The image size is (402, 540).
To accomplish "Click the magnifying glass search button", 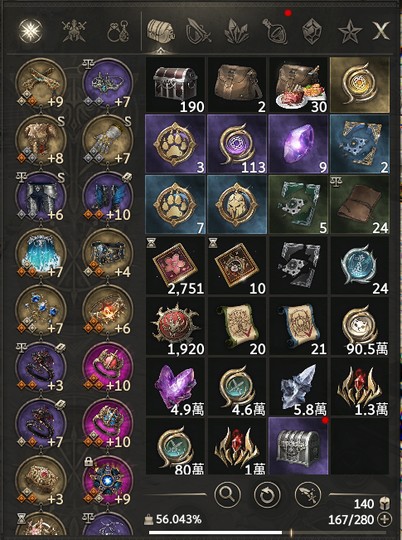I will click(227, 495).
